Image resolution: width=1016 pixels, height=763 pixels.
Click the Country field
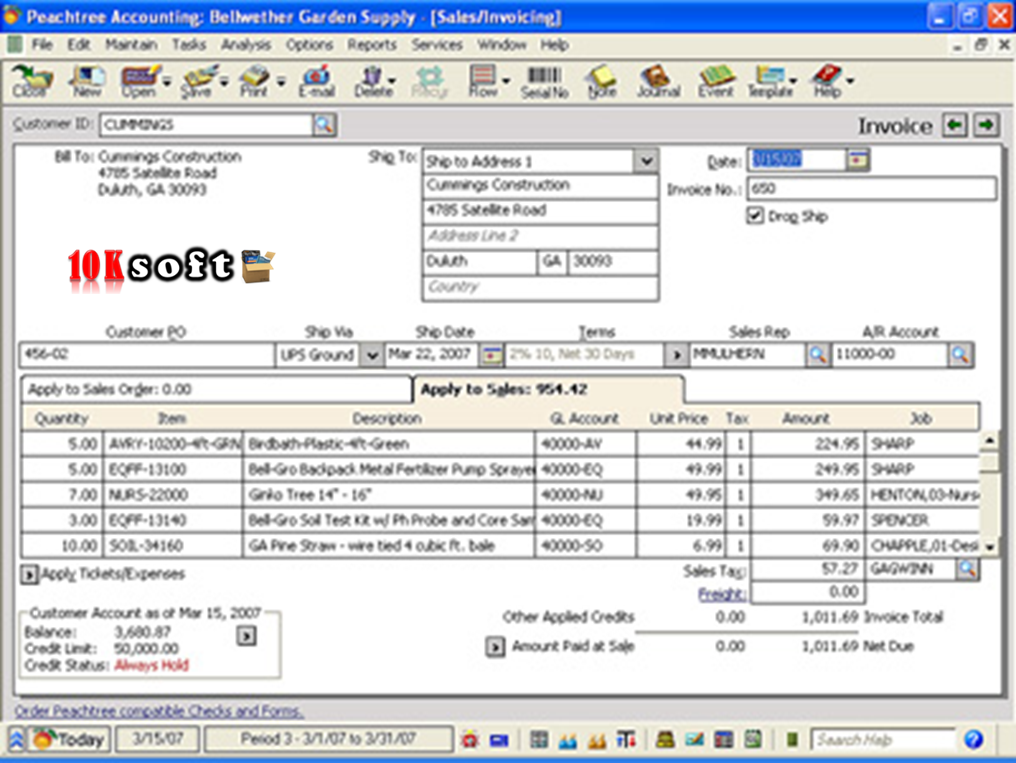coord(540,287)
